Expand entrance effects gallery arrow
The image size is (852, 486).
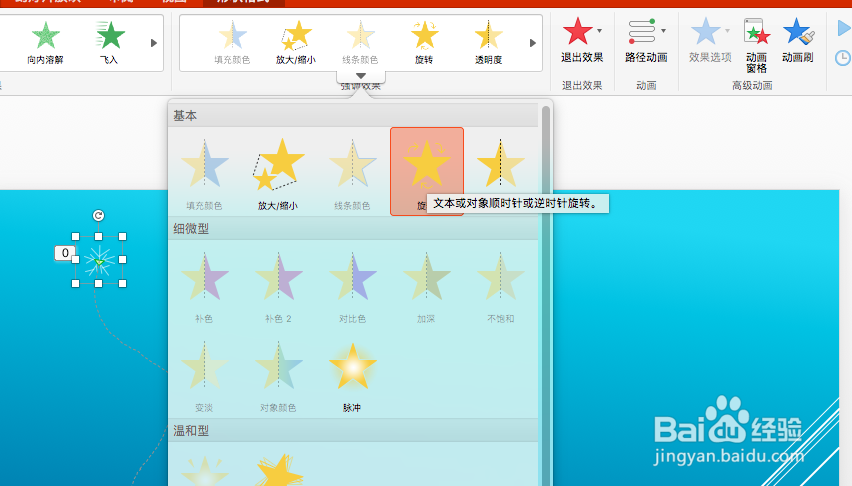(154, 43)
